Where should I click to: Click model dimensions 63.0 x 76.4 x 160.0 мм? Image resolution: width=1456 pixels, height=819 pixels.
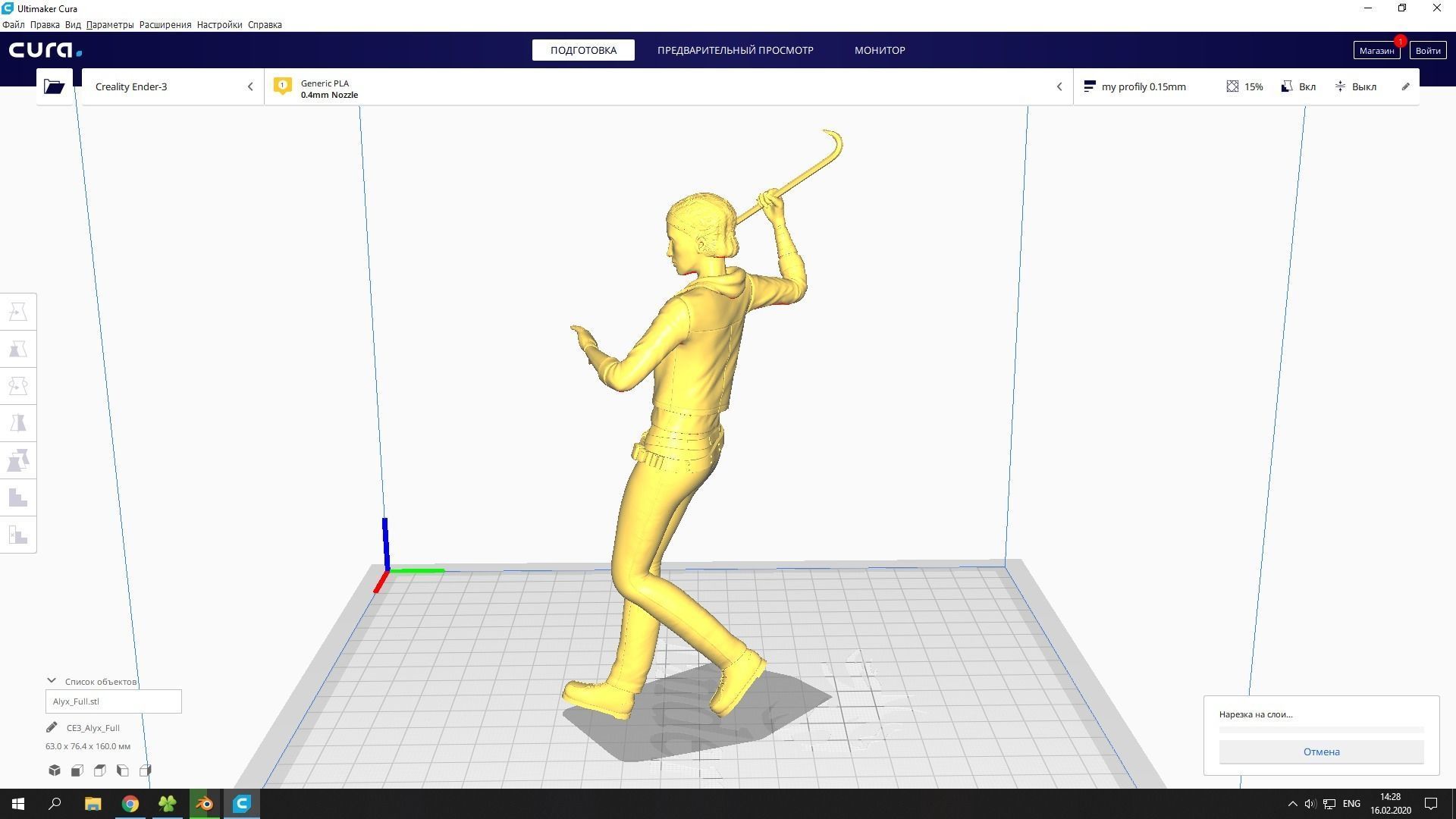tap(88, 746)
